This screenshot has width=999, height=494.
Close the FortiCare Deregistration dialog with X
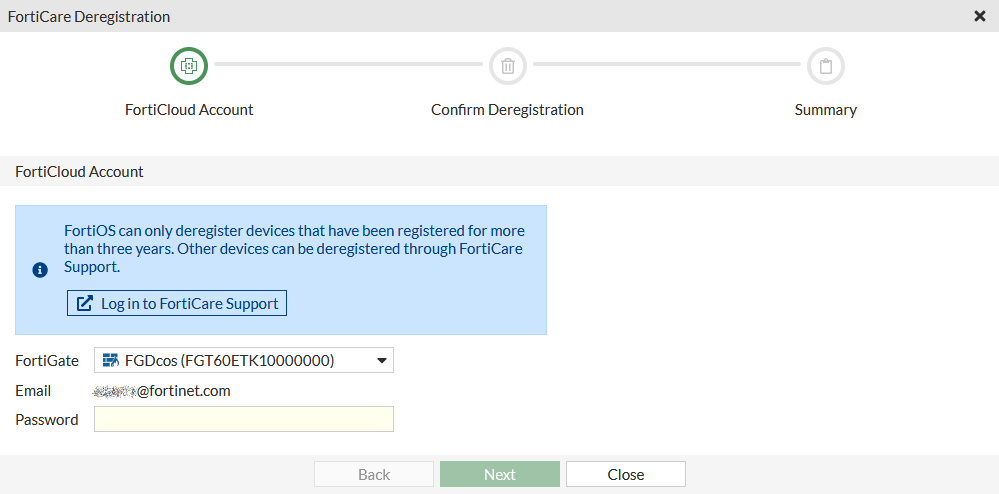(x=980, y=16)
